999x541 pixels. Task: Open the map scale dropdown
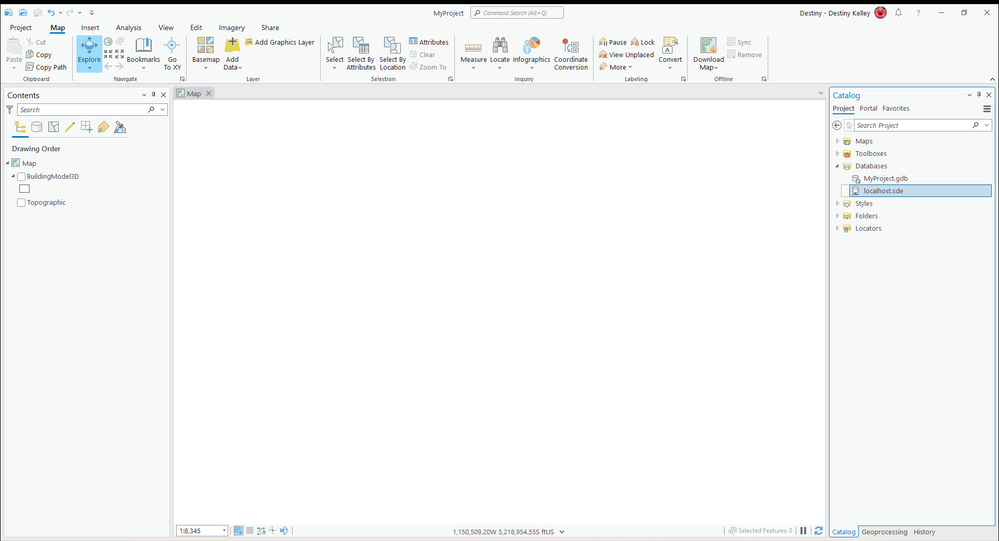coord(224,531)
